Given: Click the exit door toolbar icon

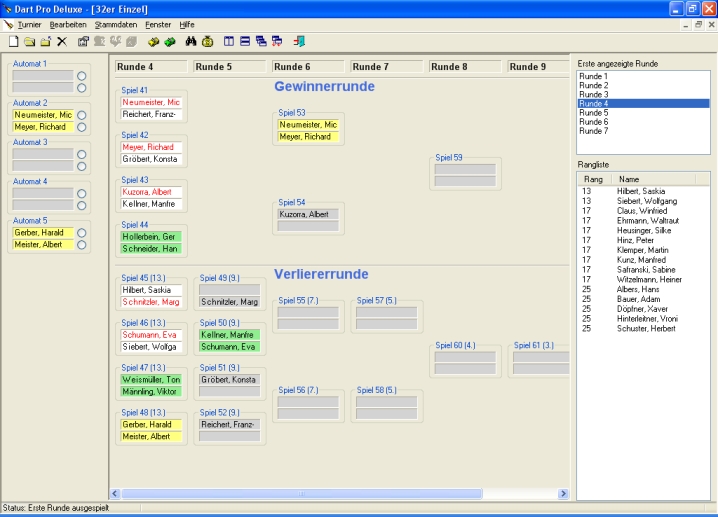Looking at the screenshot, I should coord(299,41).
